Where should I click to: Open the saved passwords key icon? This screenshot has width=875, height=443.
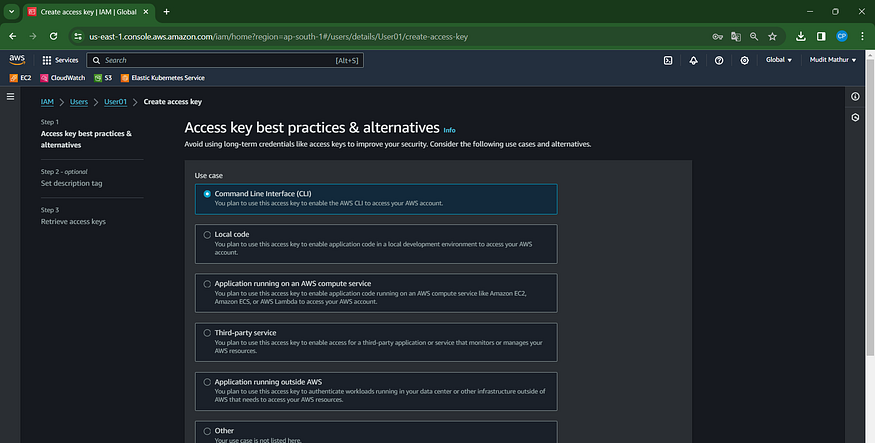tap(718, 36)
